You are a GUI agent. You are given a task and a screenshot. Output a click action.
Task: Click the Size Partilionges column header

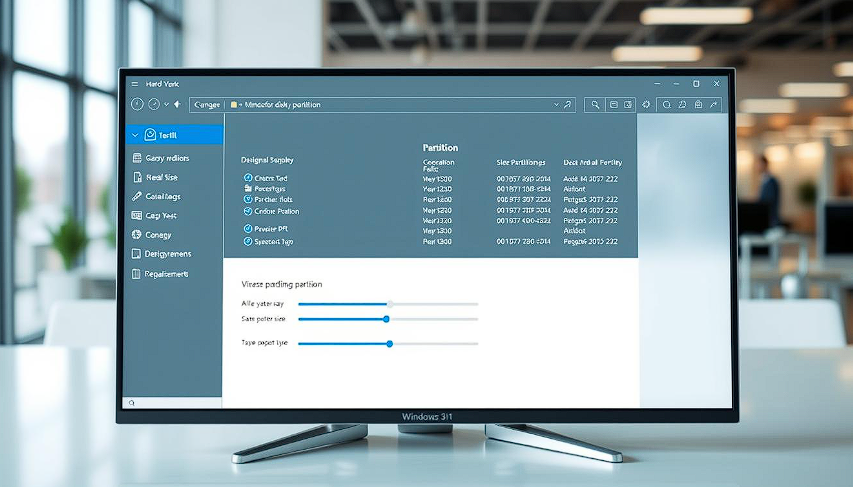521,161
